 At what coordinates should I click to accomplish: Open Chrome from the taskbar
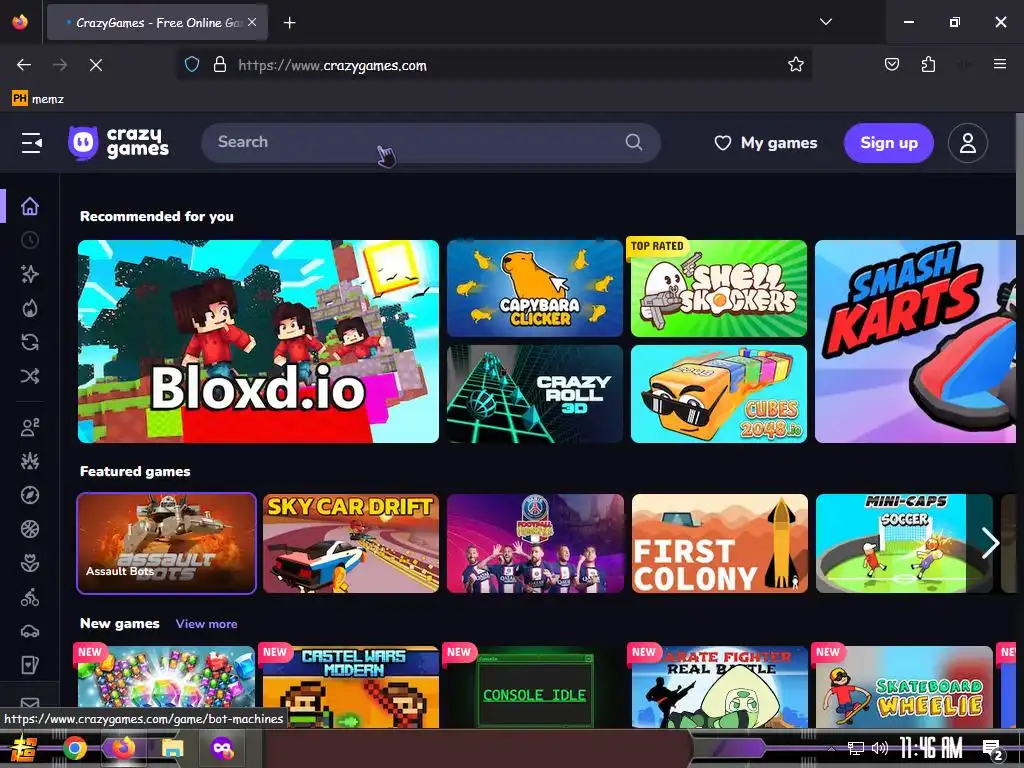[74, 748]
